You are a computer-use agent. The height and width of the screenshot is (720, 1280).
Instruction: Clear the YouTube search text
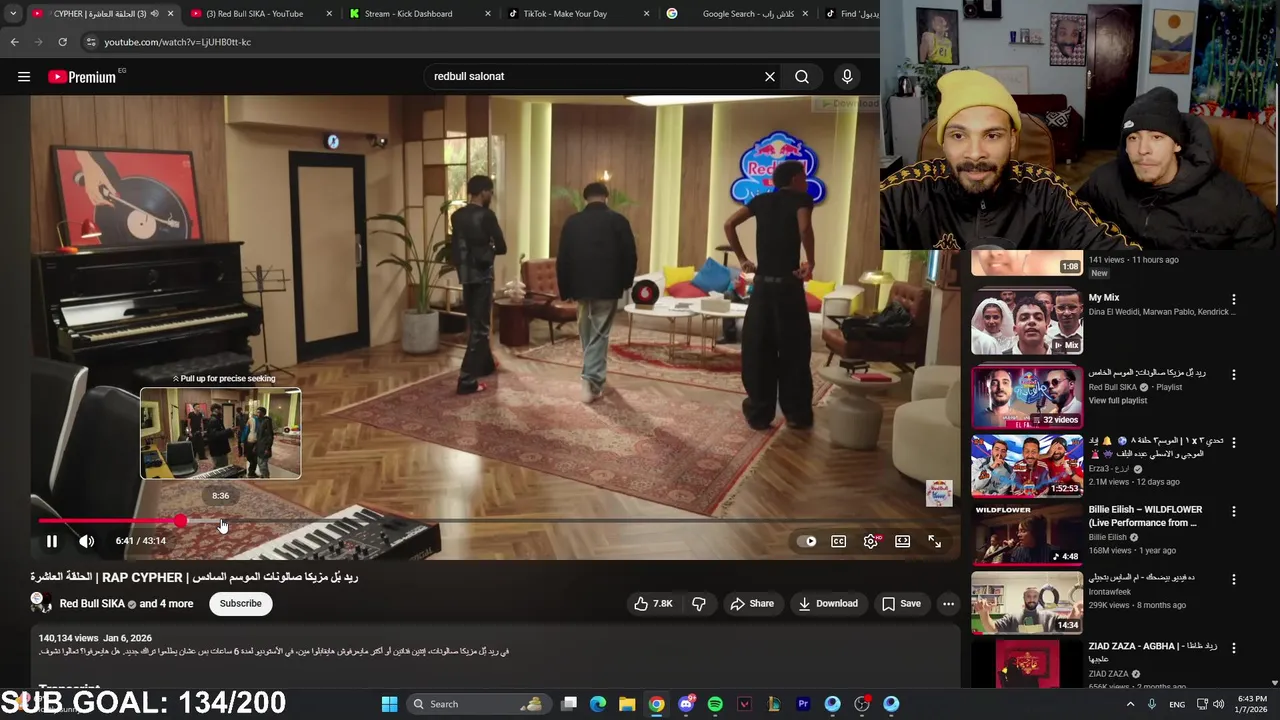click(x=770, y=77)
